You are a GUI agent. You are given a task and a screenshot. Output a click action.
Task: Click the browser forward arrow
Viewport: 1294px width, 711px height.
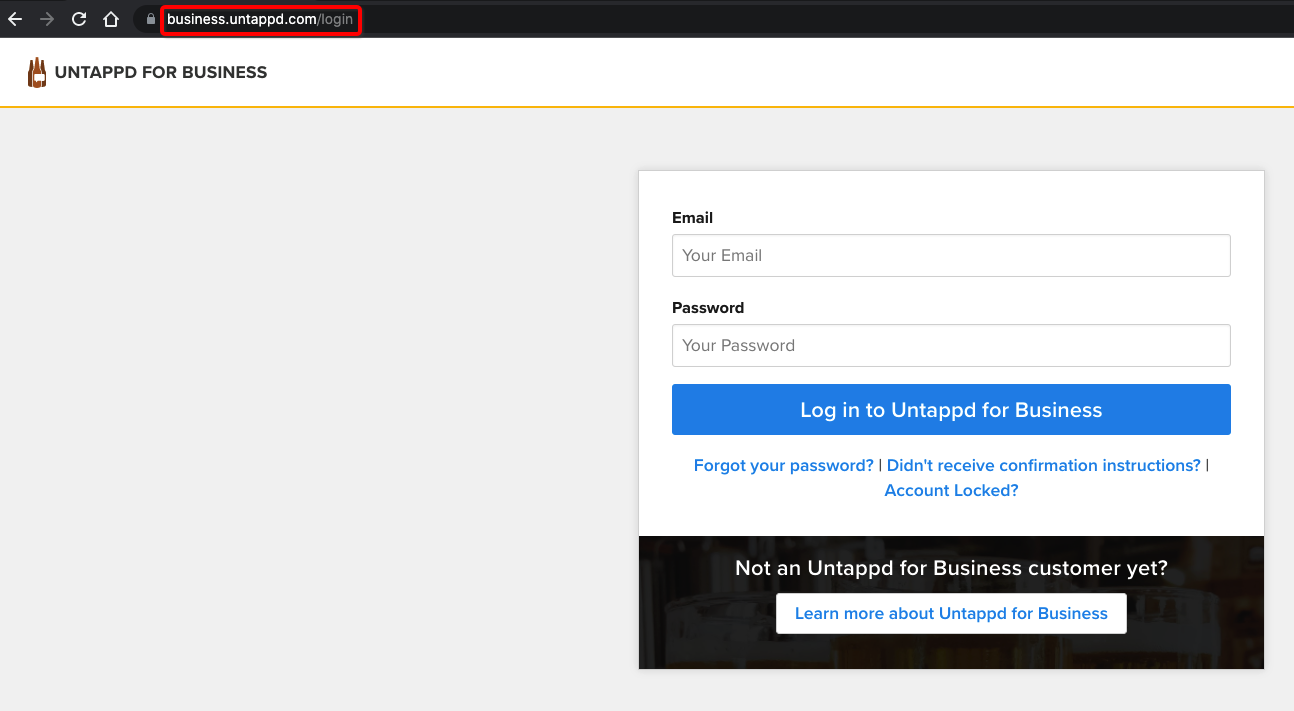[x=47, y=19]
